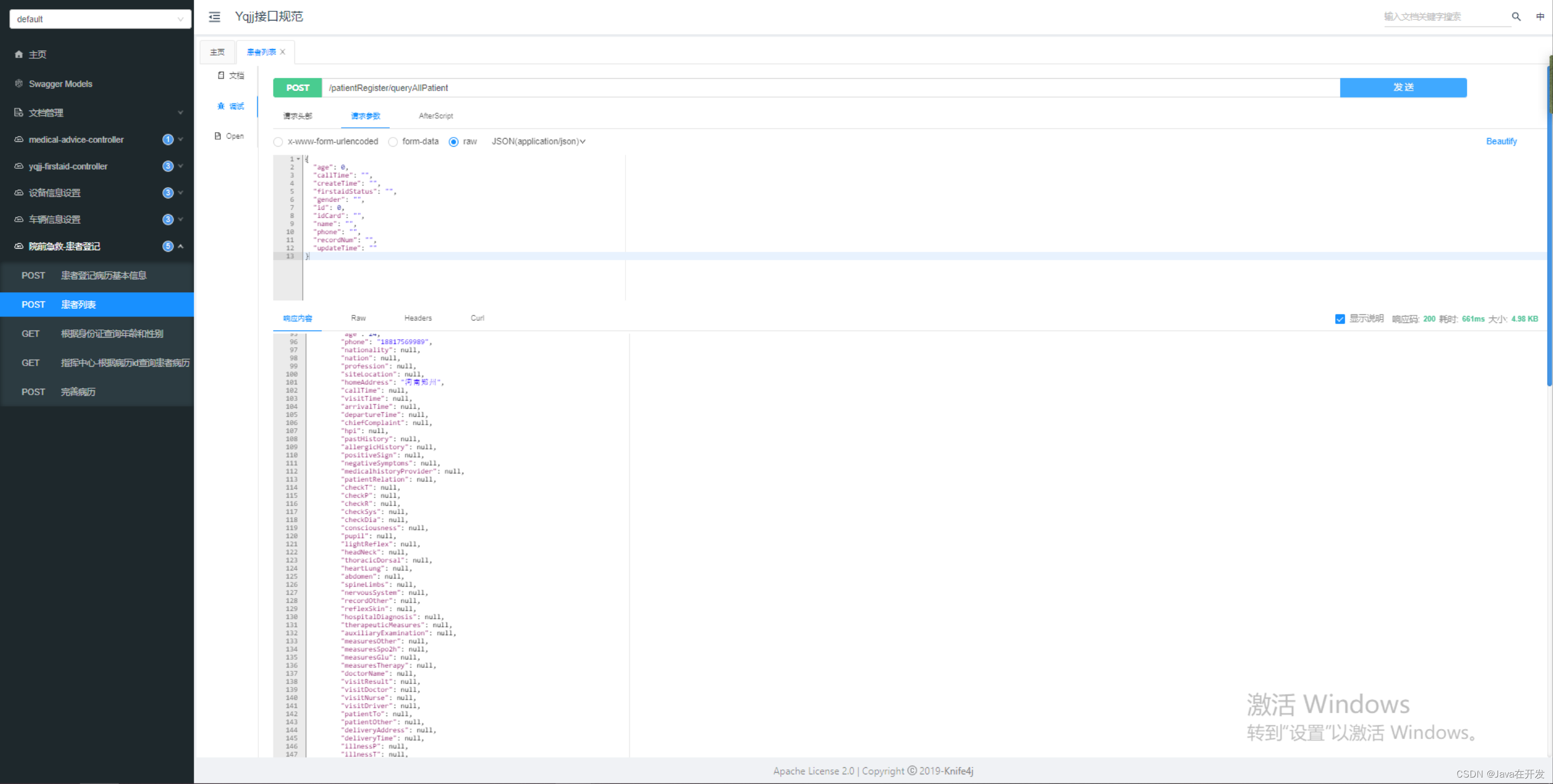
Task: Expand 文档管理 chevron
Action: [x=180, y=113]
